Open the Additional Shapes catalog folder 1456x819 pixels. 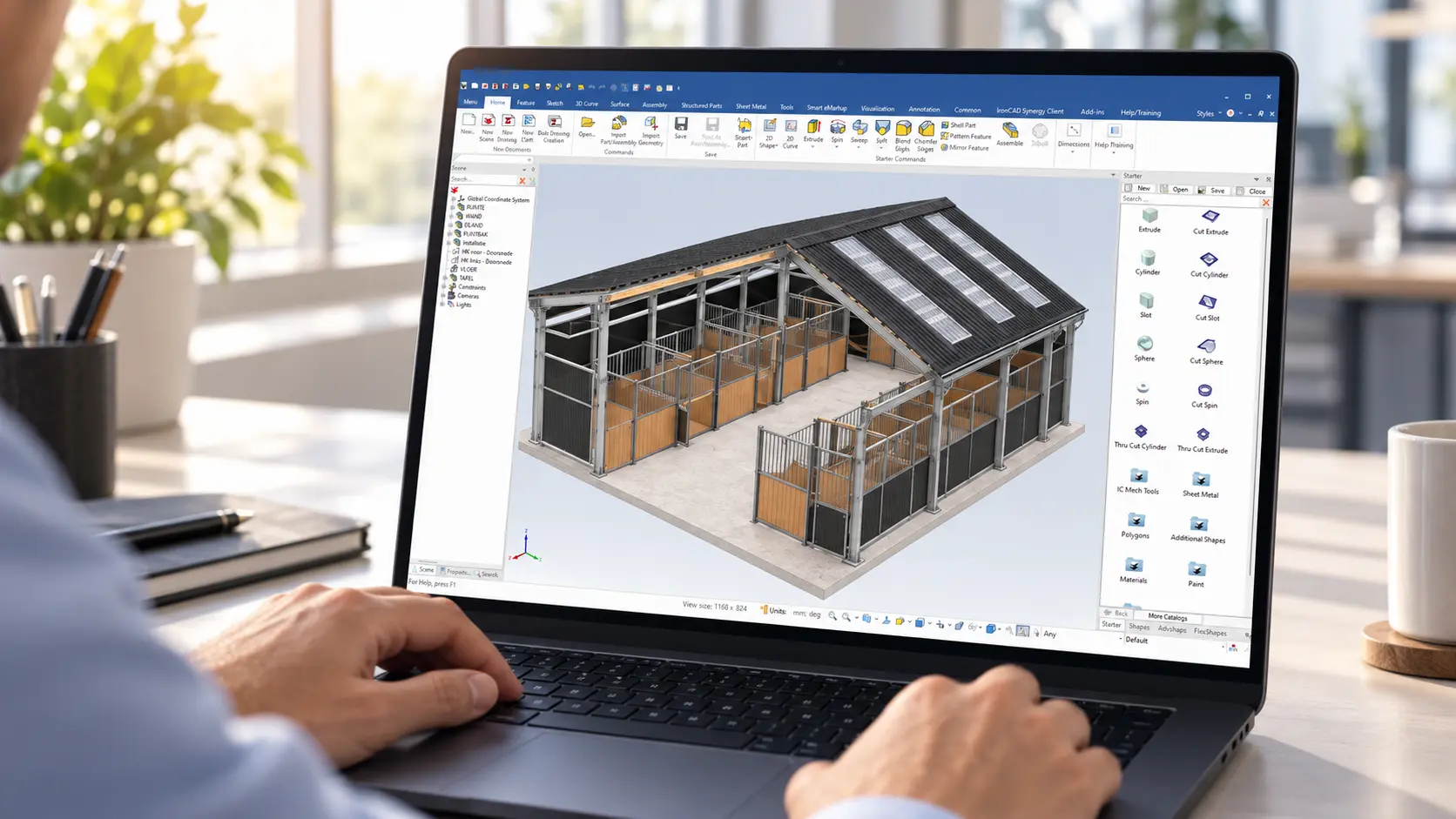1198,529
